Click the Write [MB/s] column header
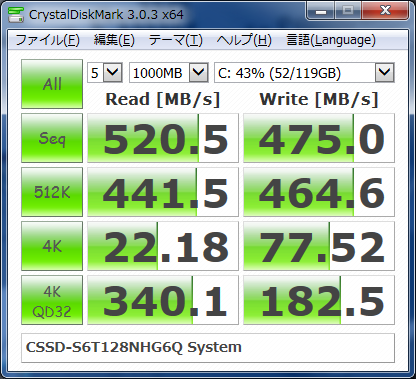The height and width of the screenshot is (379, 416). point(319,99)
